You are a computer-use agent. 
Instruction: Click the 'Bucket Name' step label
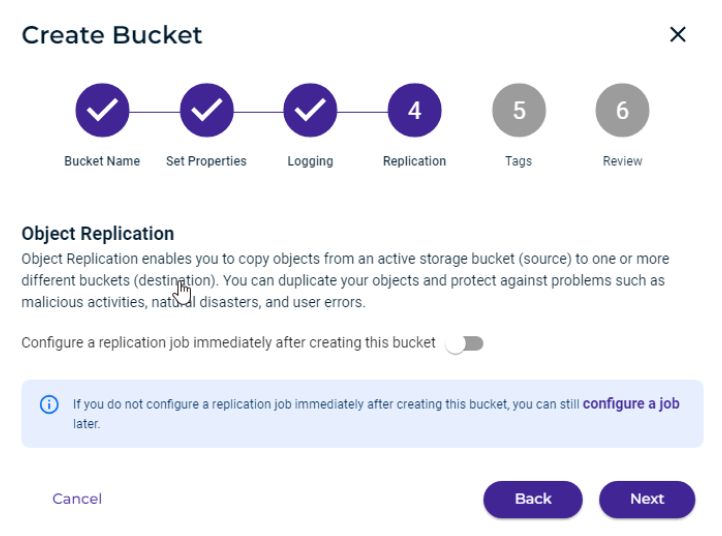point(102,161)
